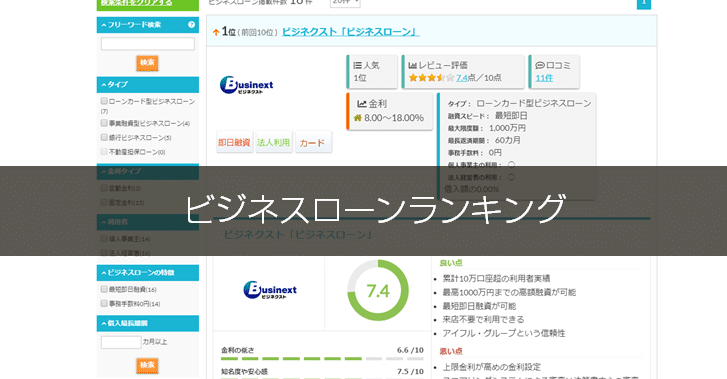Collapse the 利用者 filter section
Screen dimensions: 727x379
pyautogui.click(x=147, y=222)
